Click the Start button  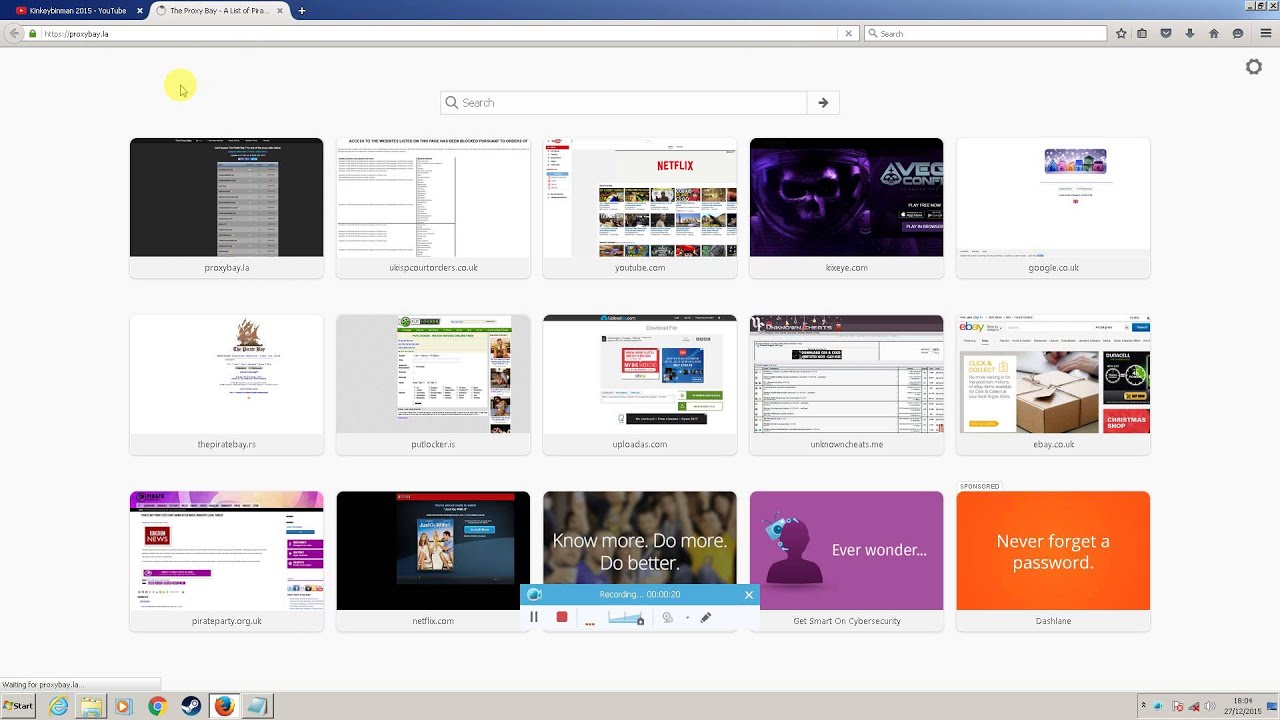click(18, 706)
